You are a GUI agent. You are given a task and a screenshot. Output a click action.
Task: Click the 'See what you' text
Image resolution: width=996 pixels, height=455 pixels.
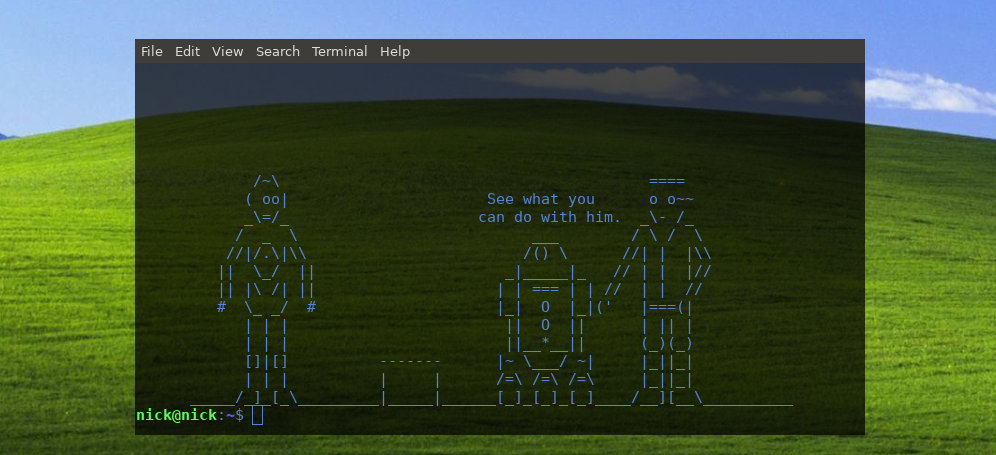pyautogui.click(x=541, y=200)
